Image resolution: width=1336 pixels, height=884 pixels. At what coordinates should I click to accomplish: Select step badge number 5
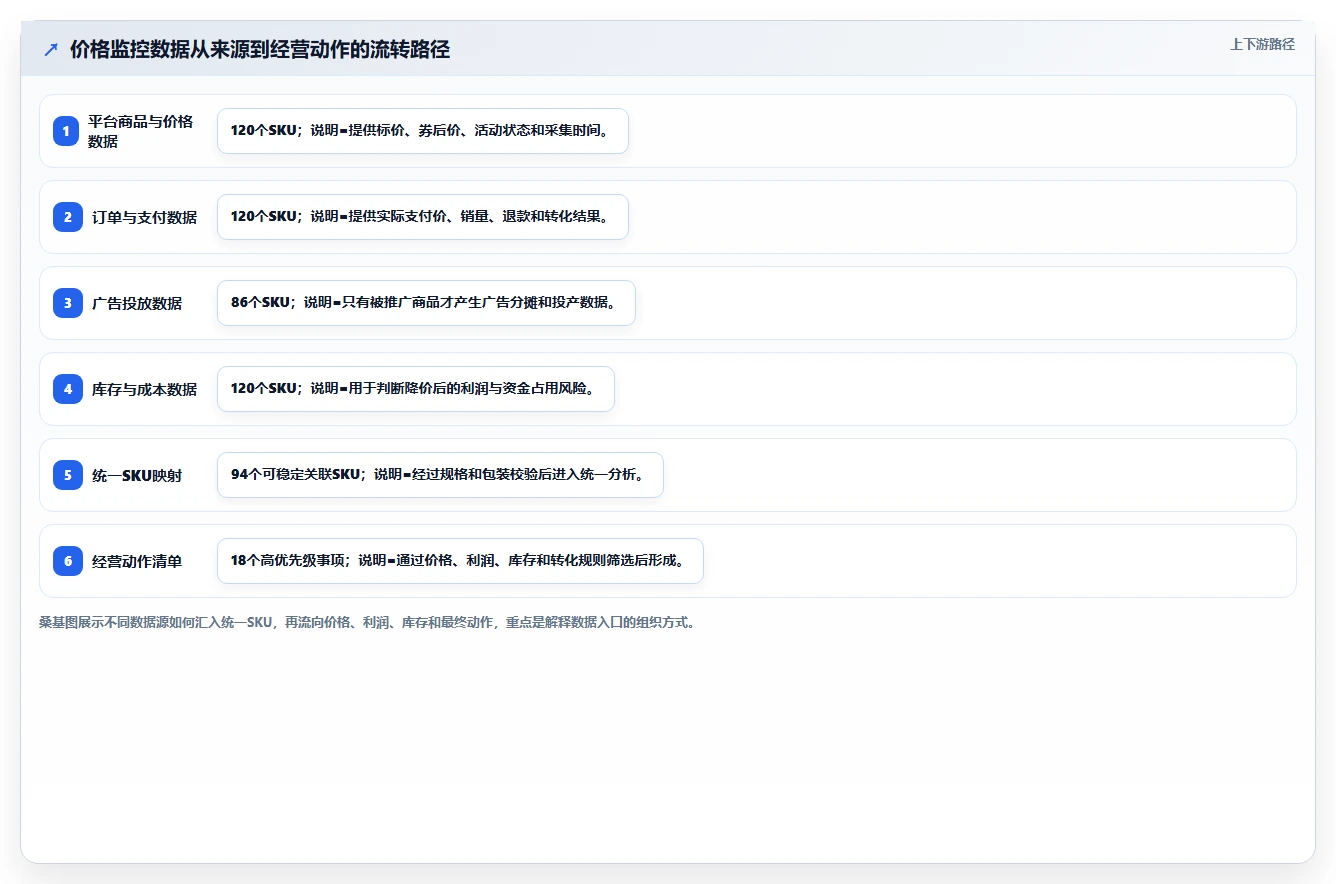point(67,475)
